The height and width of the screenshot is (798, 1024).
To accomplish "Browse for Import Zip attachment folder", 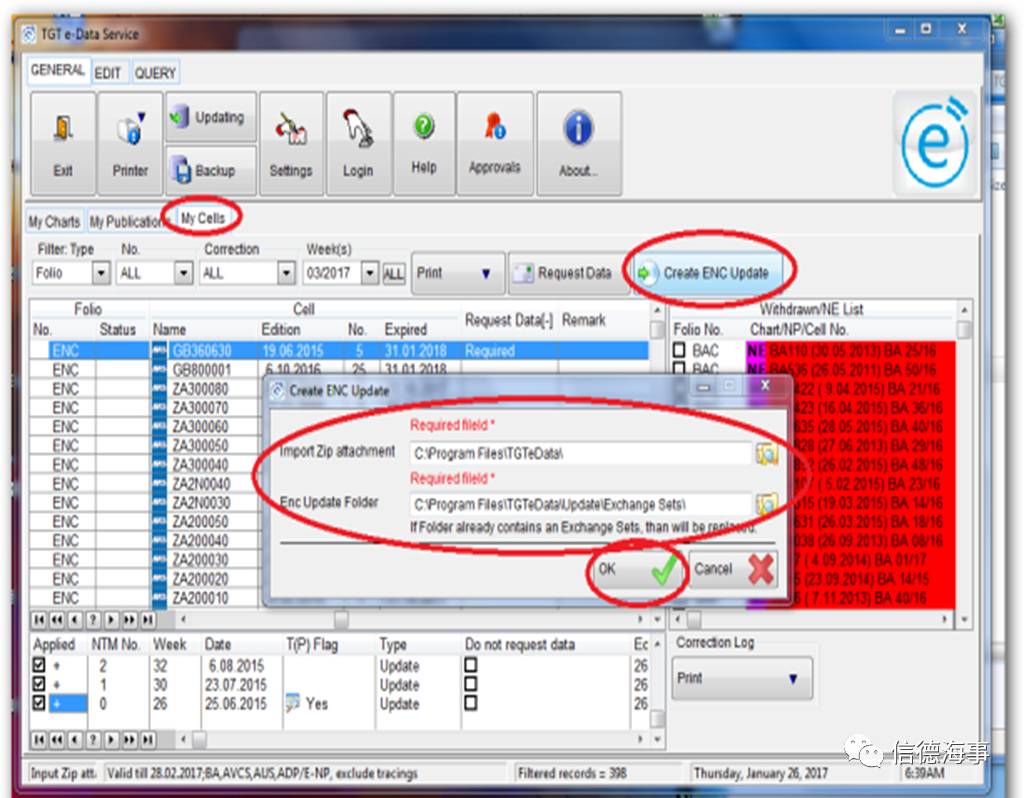I will [767, 453].
